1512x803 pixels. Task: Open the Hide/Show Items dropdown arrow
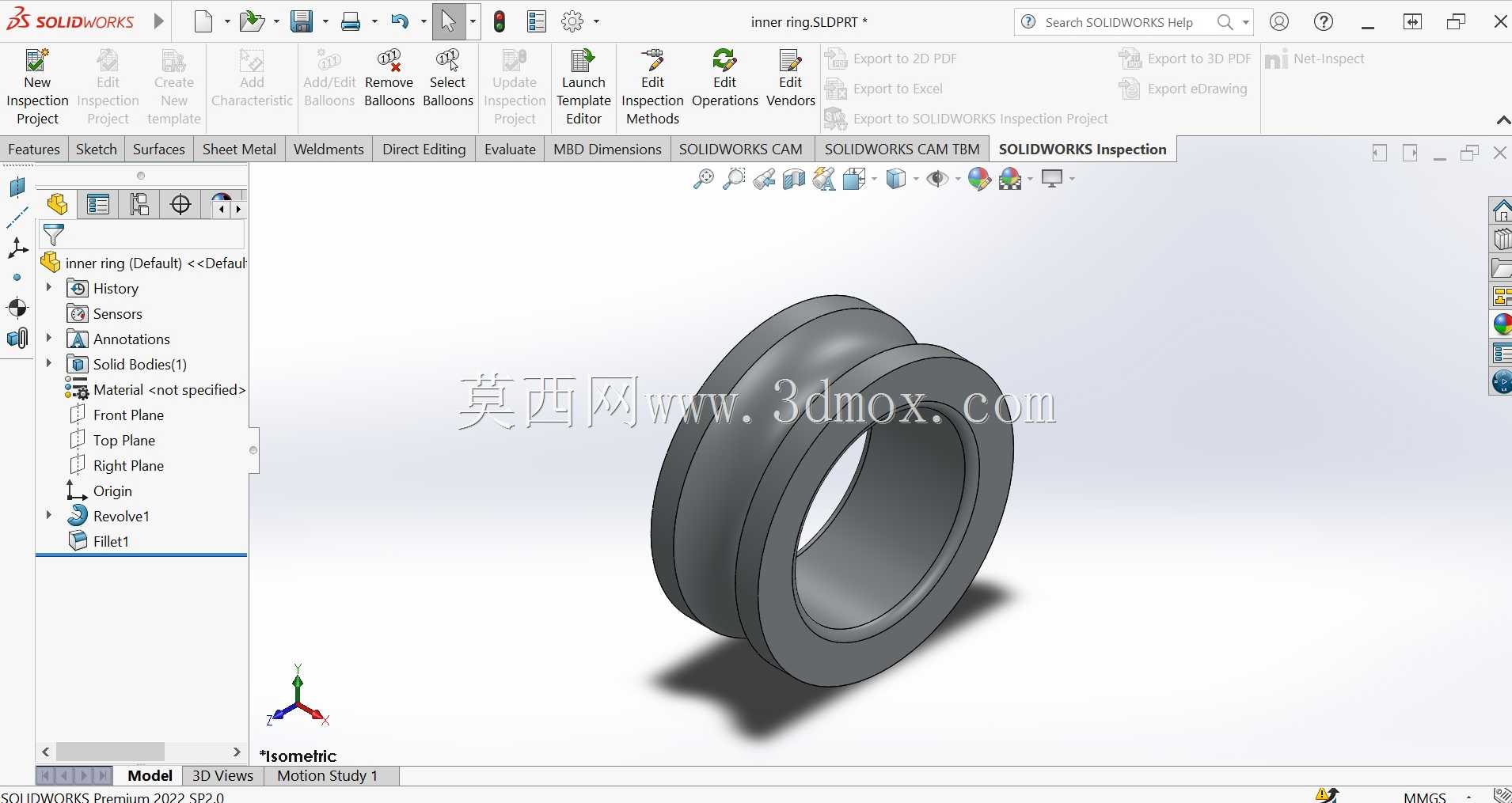click(958, 180)
